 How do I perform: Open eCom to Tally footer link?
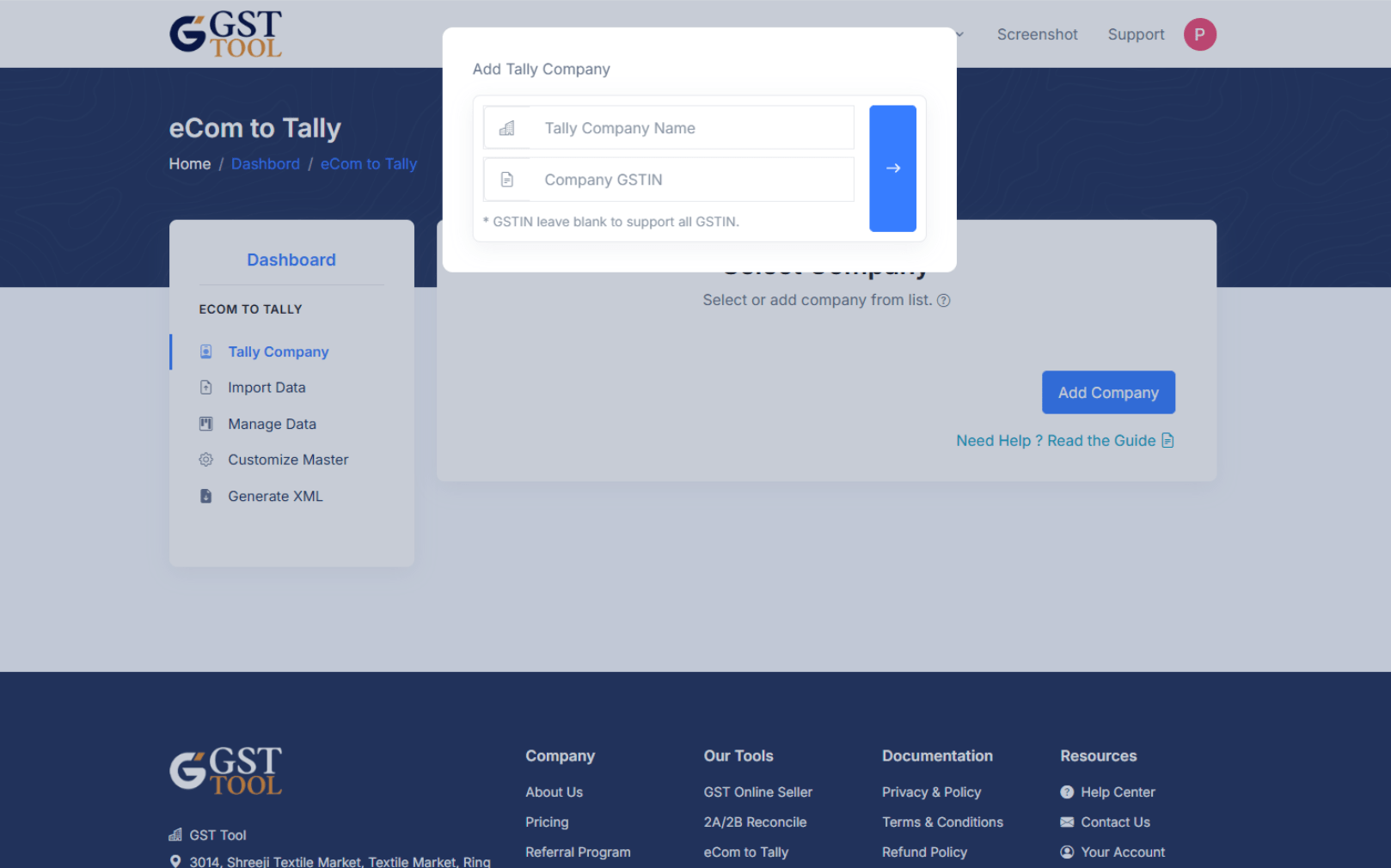(x=746, y=853)
